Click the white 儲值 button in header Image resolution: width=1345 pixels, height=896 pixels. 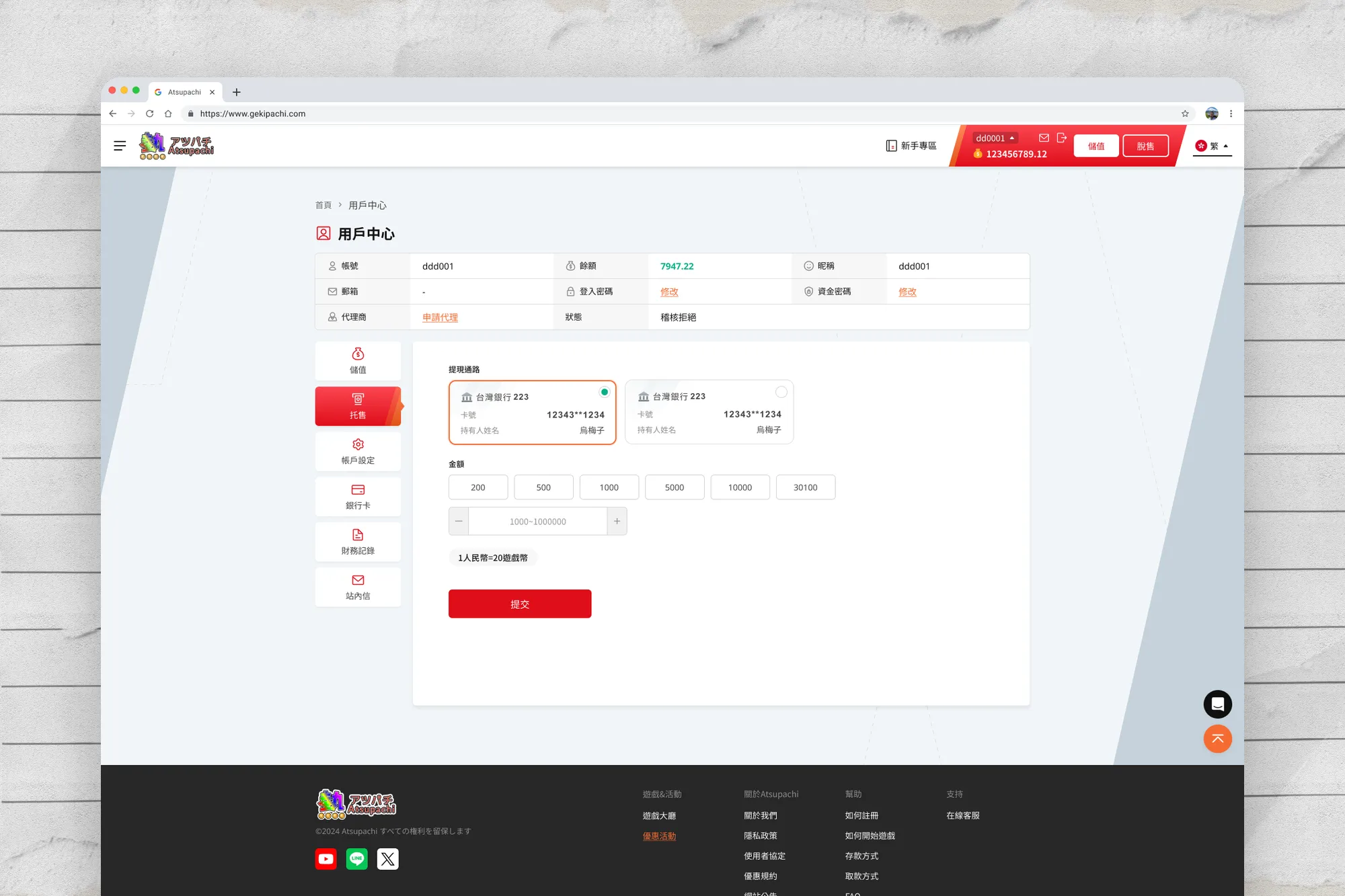tap(1096, 146)
